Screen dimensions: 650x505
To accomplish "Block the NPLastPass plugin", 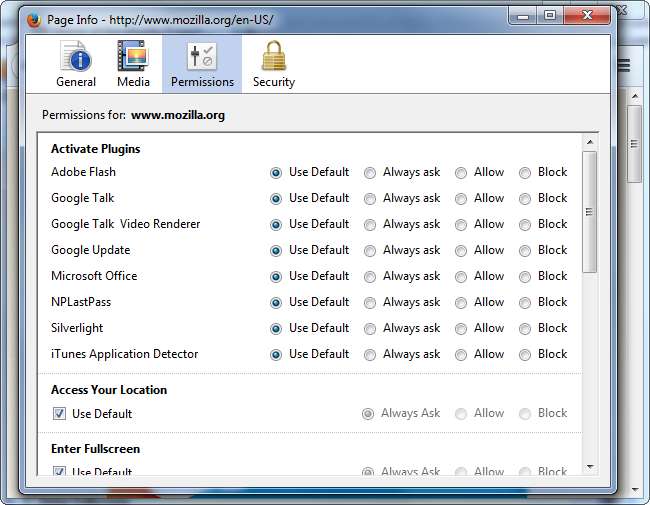I will [525, 303].
